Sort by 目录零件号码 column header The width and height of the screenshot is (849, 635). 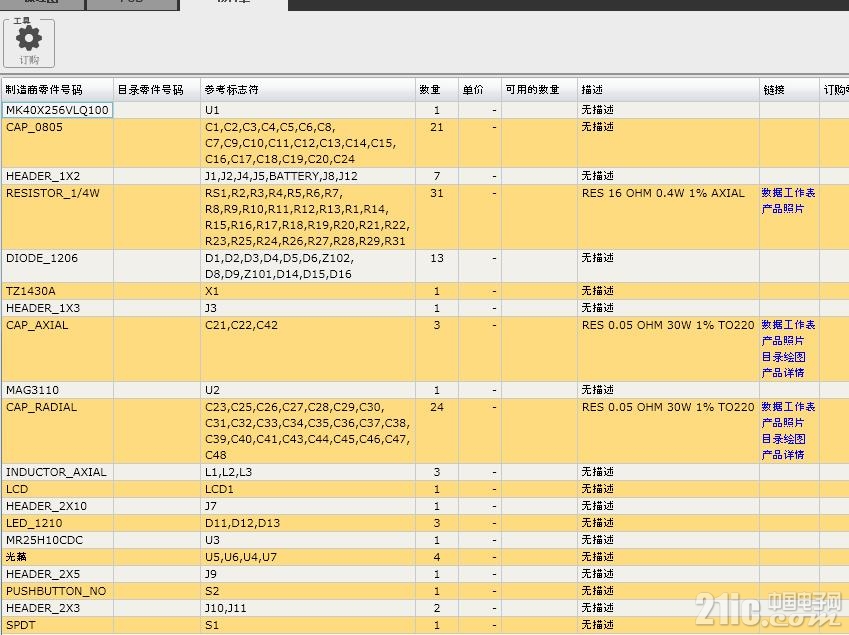[x=156, y=90]
